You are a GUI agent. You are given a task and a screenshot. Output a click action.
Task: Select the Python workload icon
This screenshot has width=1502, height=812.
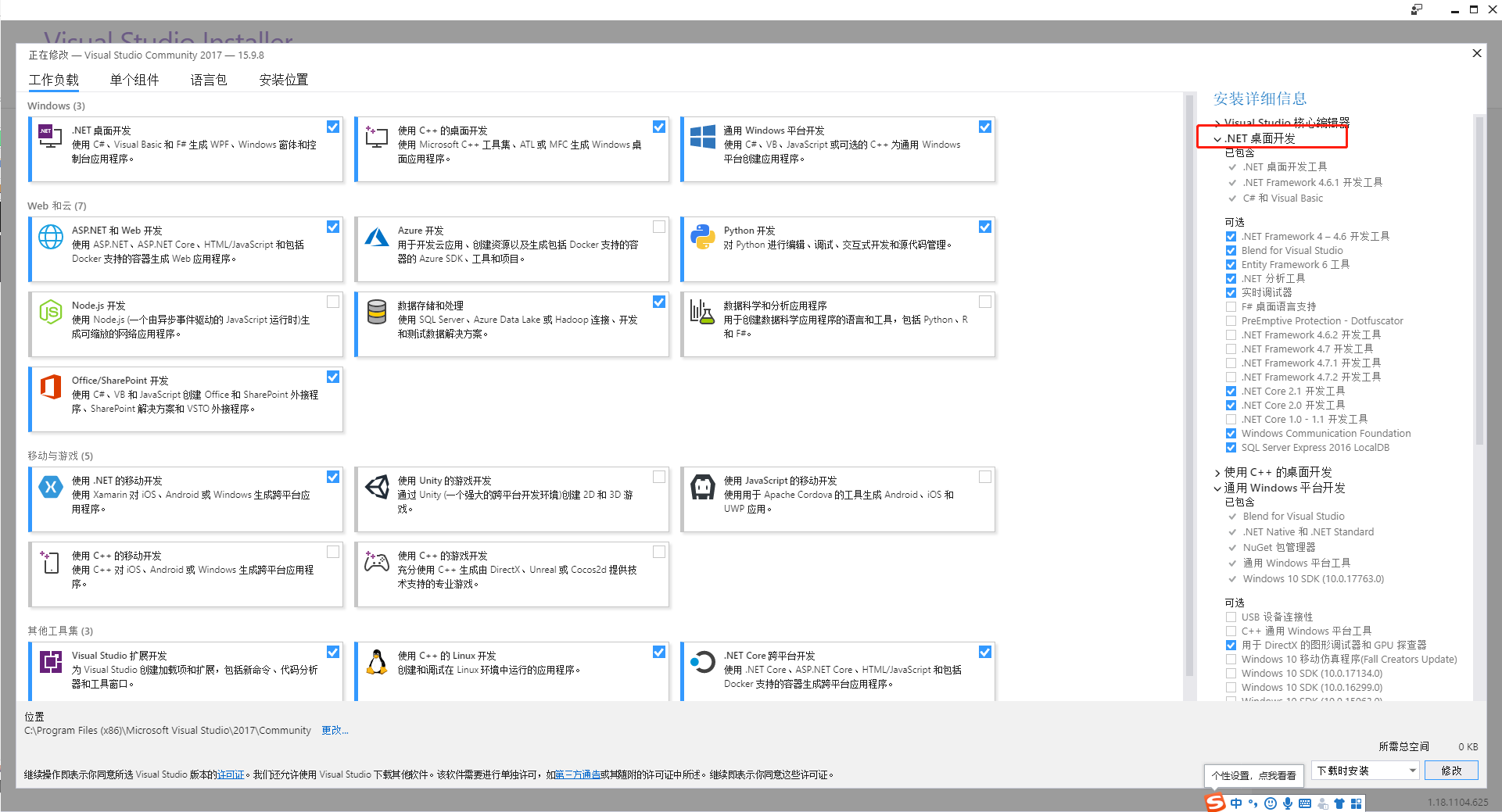tap(702, 235)
